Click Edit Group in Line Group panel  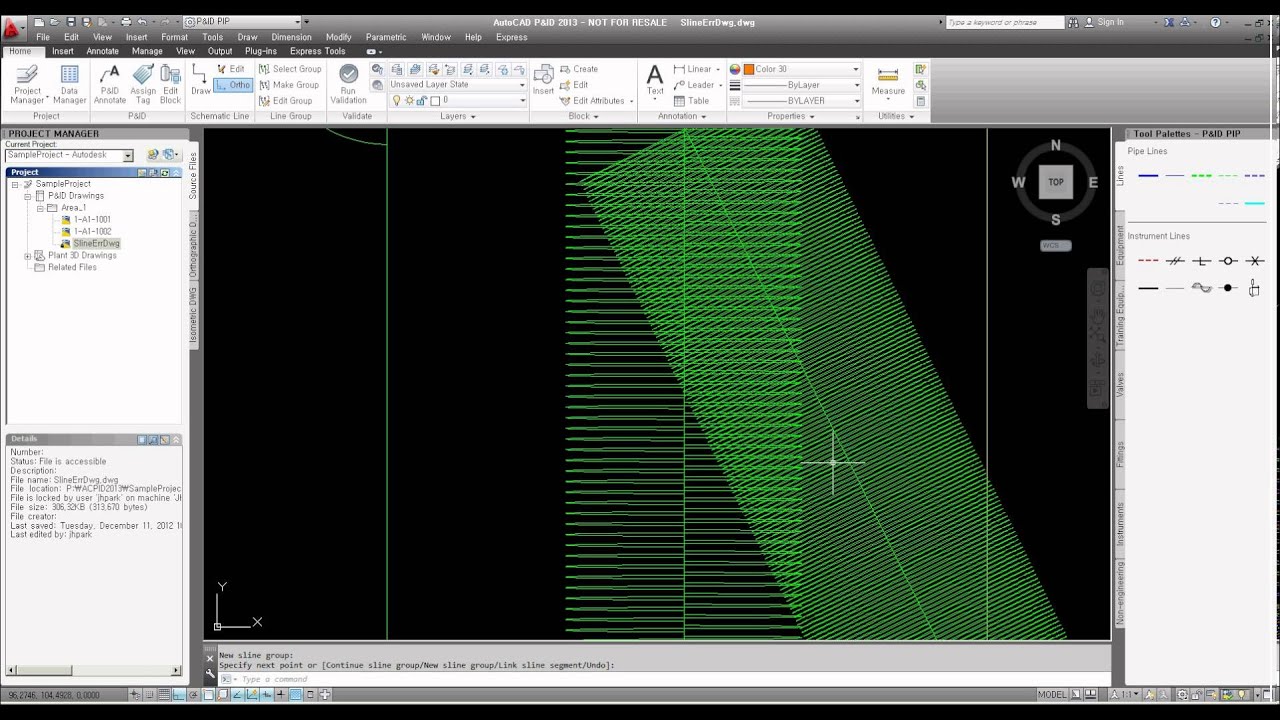(x=286, y=101)
